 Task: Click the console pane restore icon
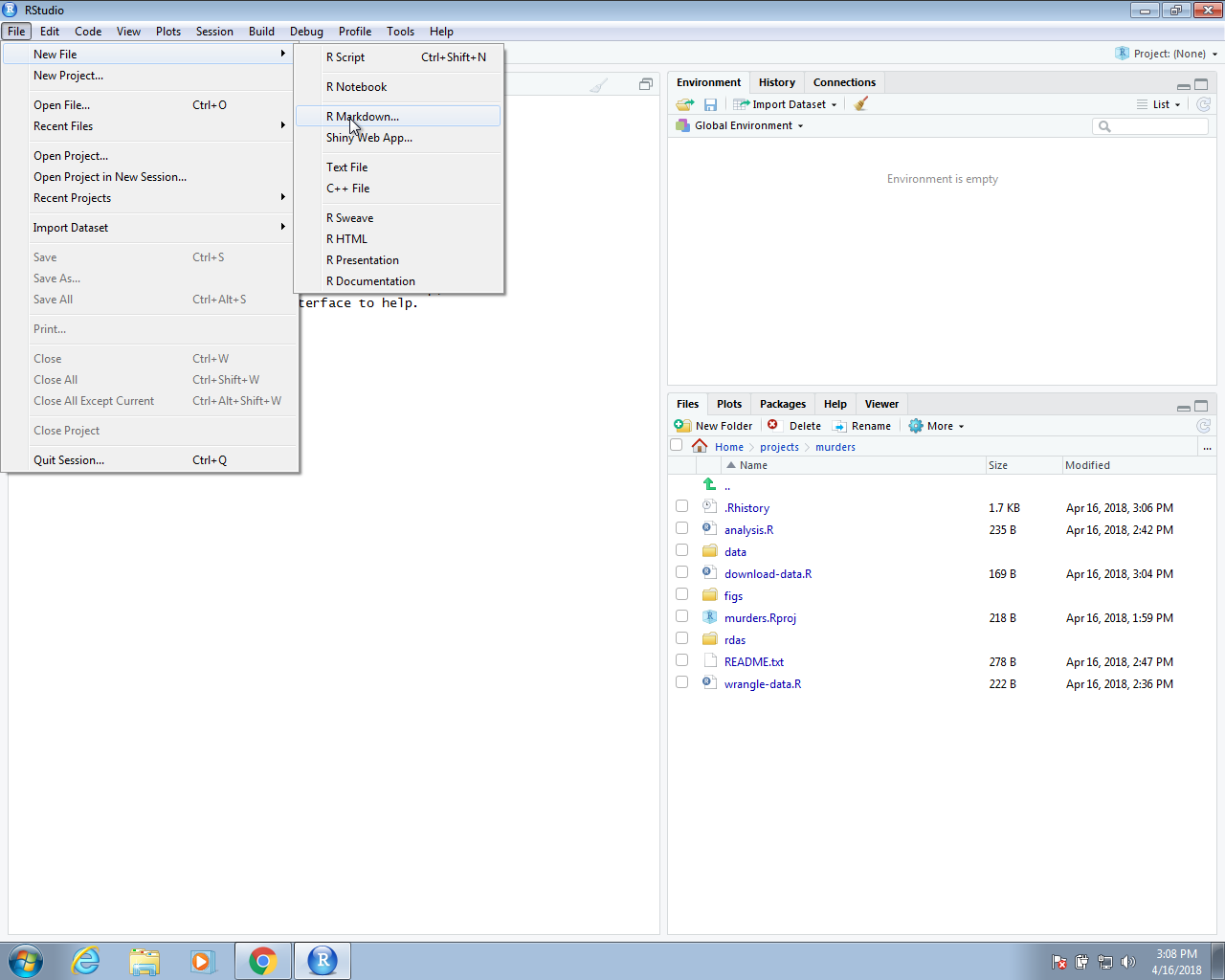[646, 84]
